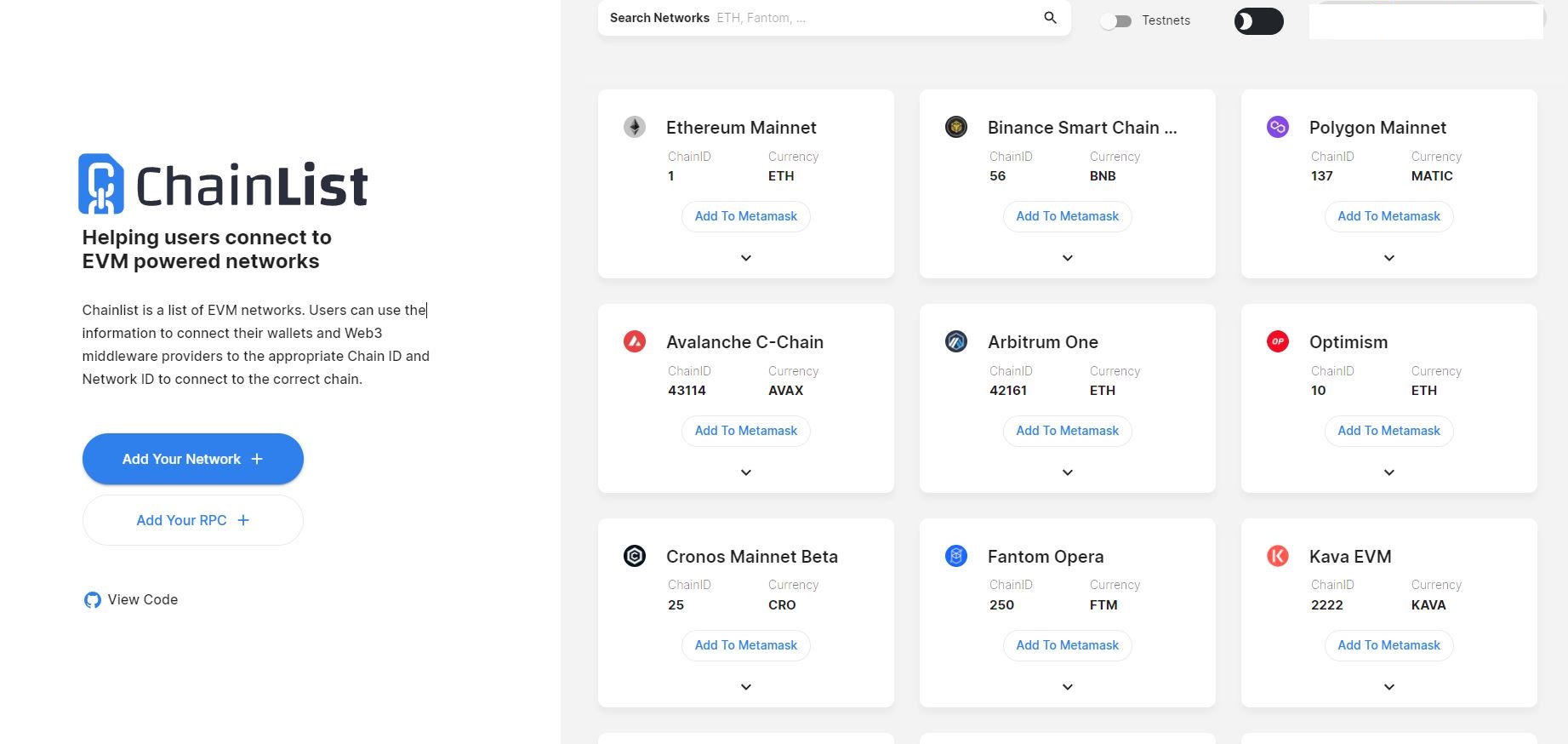Screen dimensions: 1568x744
Task: Click the Testnets label
Action: pyautogui.click(x=1166, y=20)
